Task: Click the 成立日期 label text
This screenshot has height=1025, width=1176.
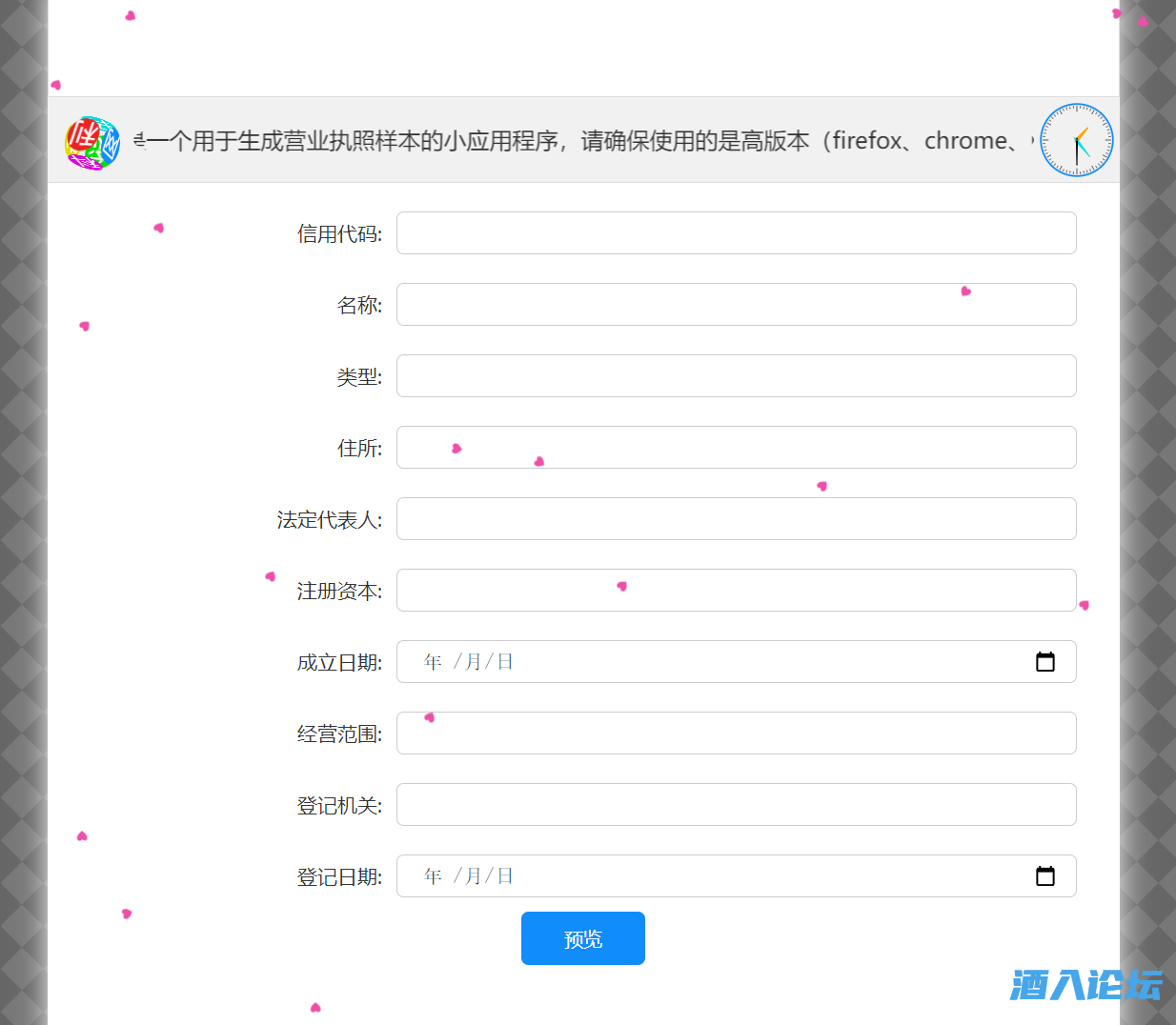Action: pos(338,663)
